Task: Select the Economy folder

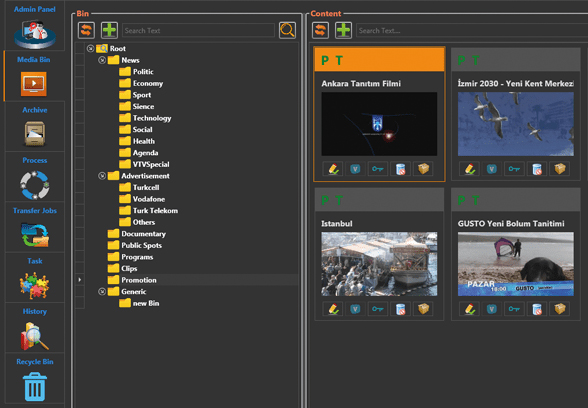Action: coord(141,83)
